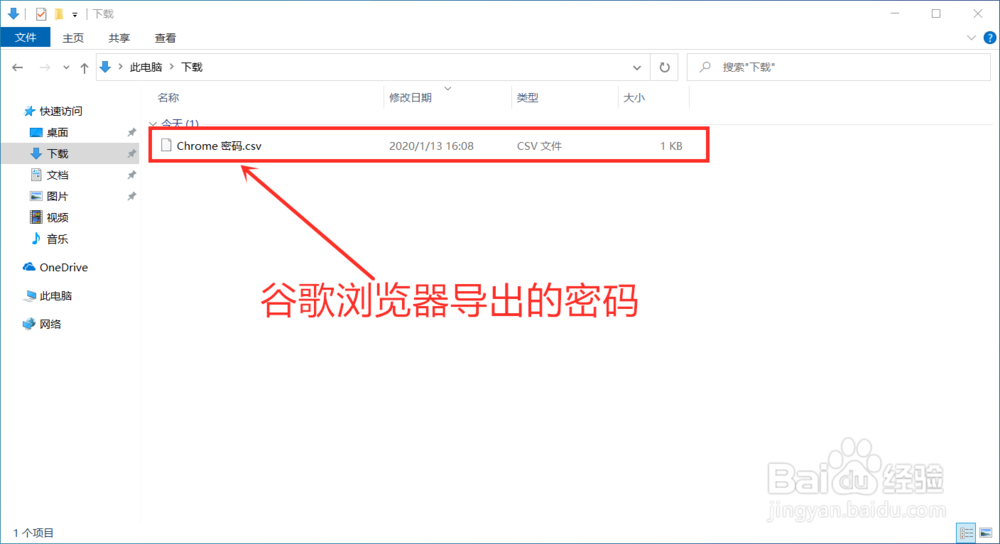Click the folder icon in the address bar
Viewport: 1000px width, 544px height.
tap(106, 67)
